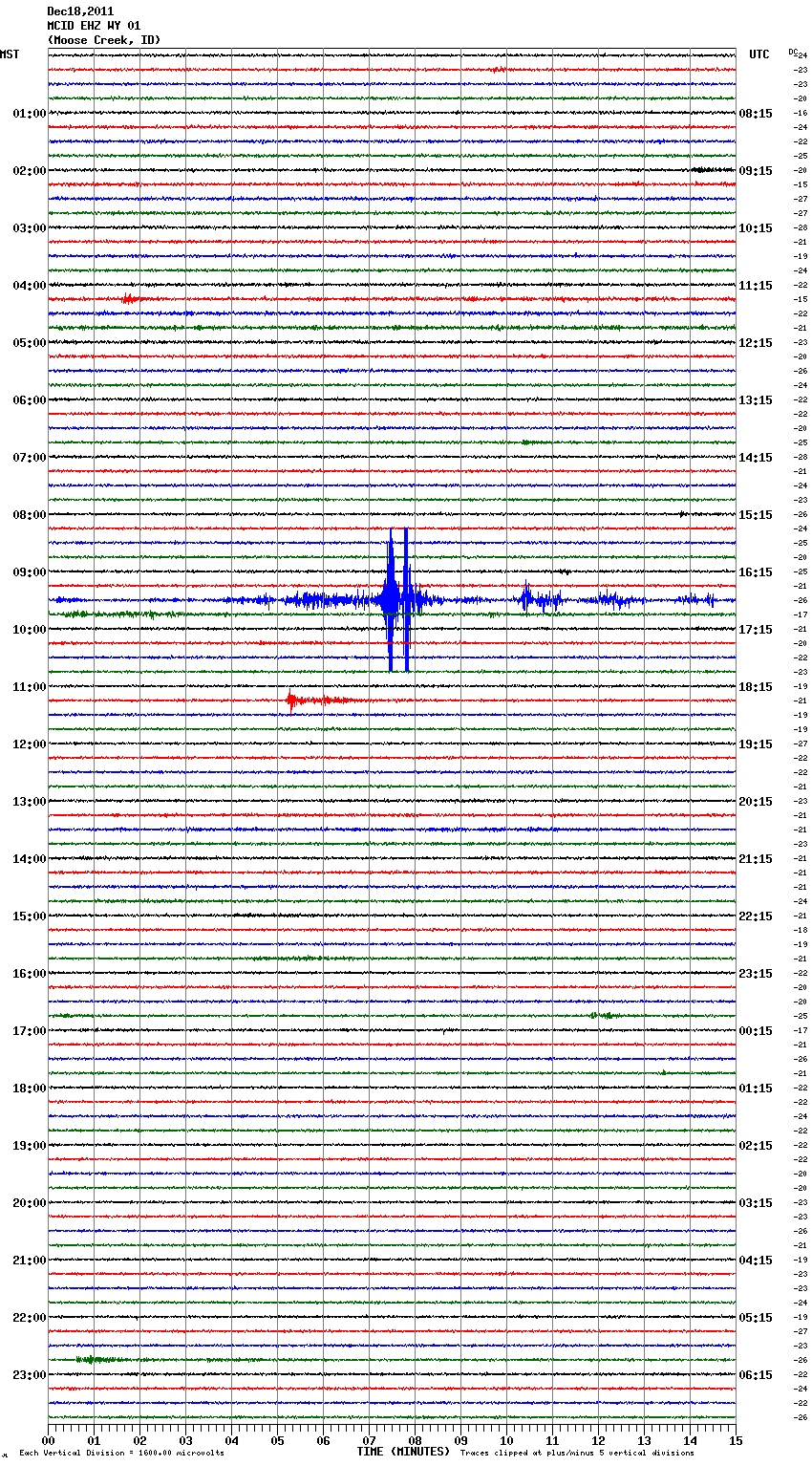812x1466 pixels.
Task: Click the x-axis minute label 03
Action: (185, 1440)
